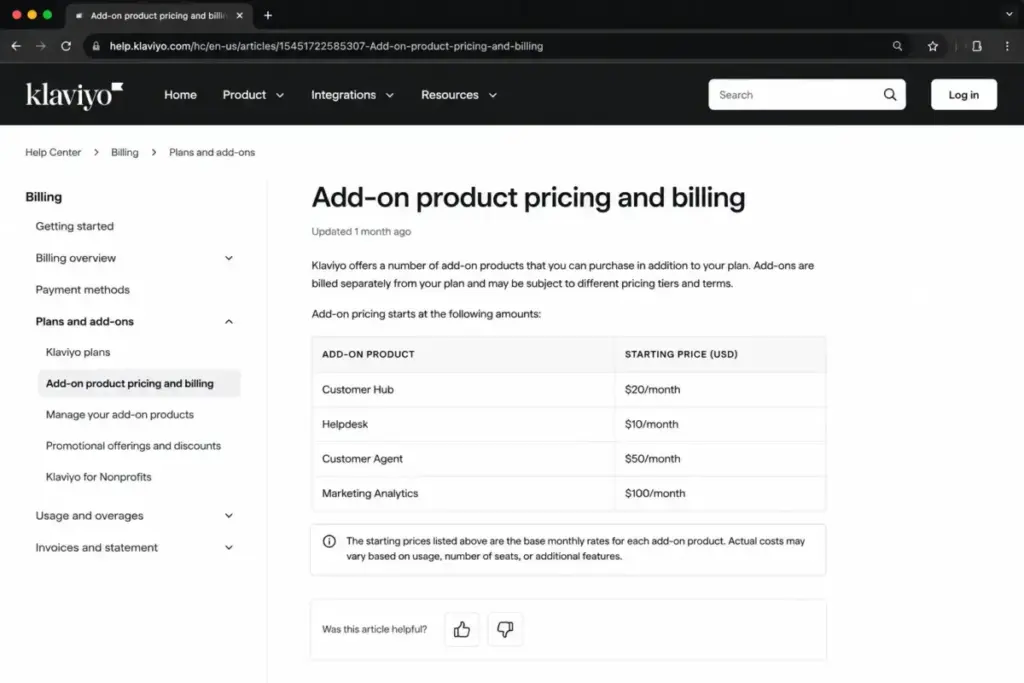
Task: Click the zoom magnifier icon in address bar
Action: [x=897, y=46]
